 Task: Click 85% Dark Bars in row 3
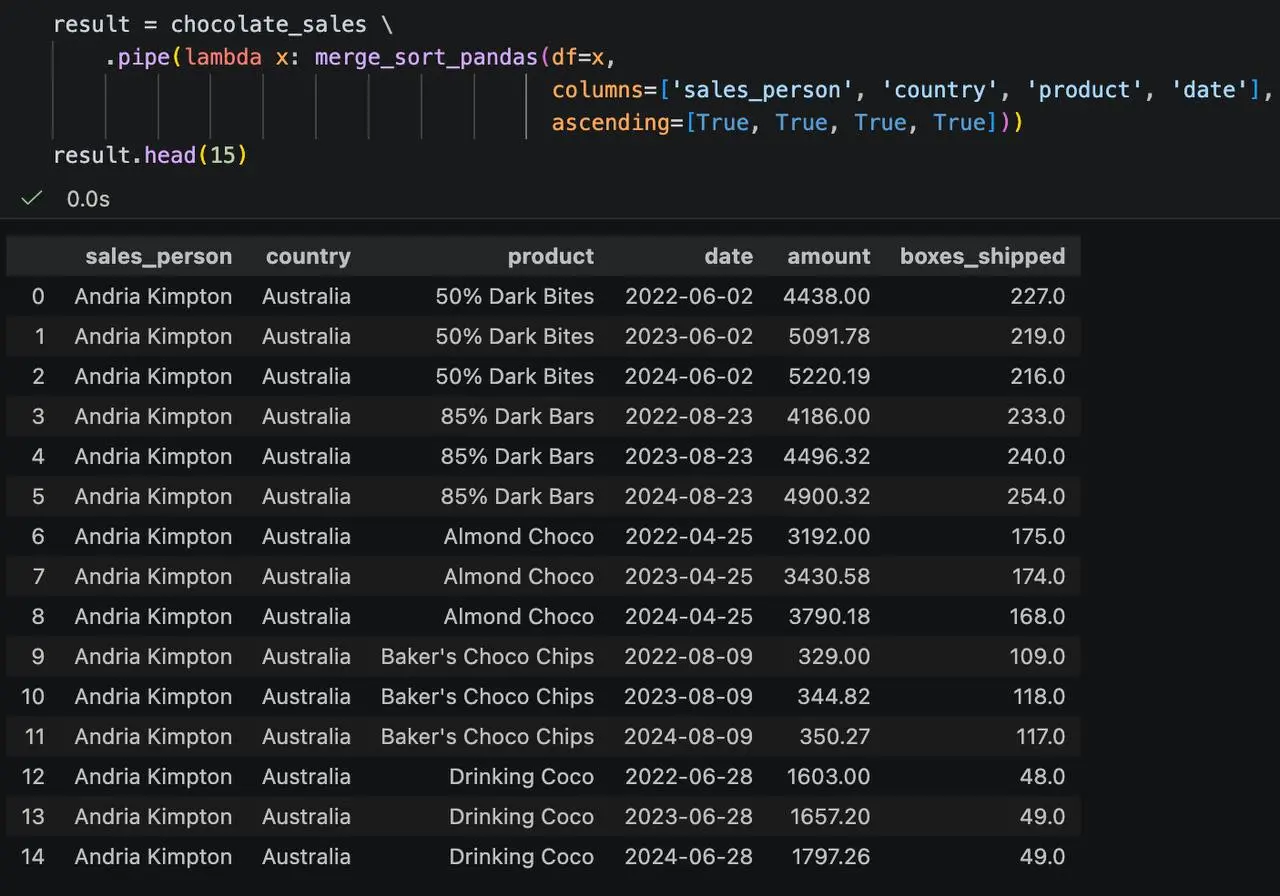(x=517, y=416)
